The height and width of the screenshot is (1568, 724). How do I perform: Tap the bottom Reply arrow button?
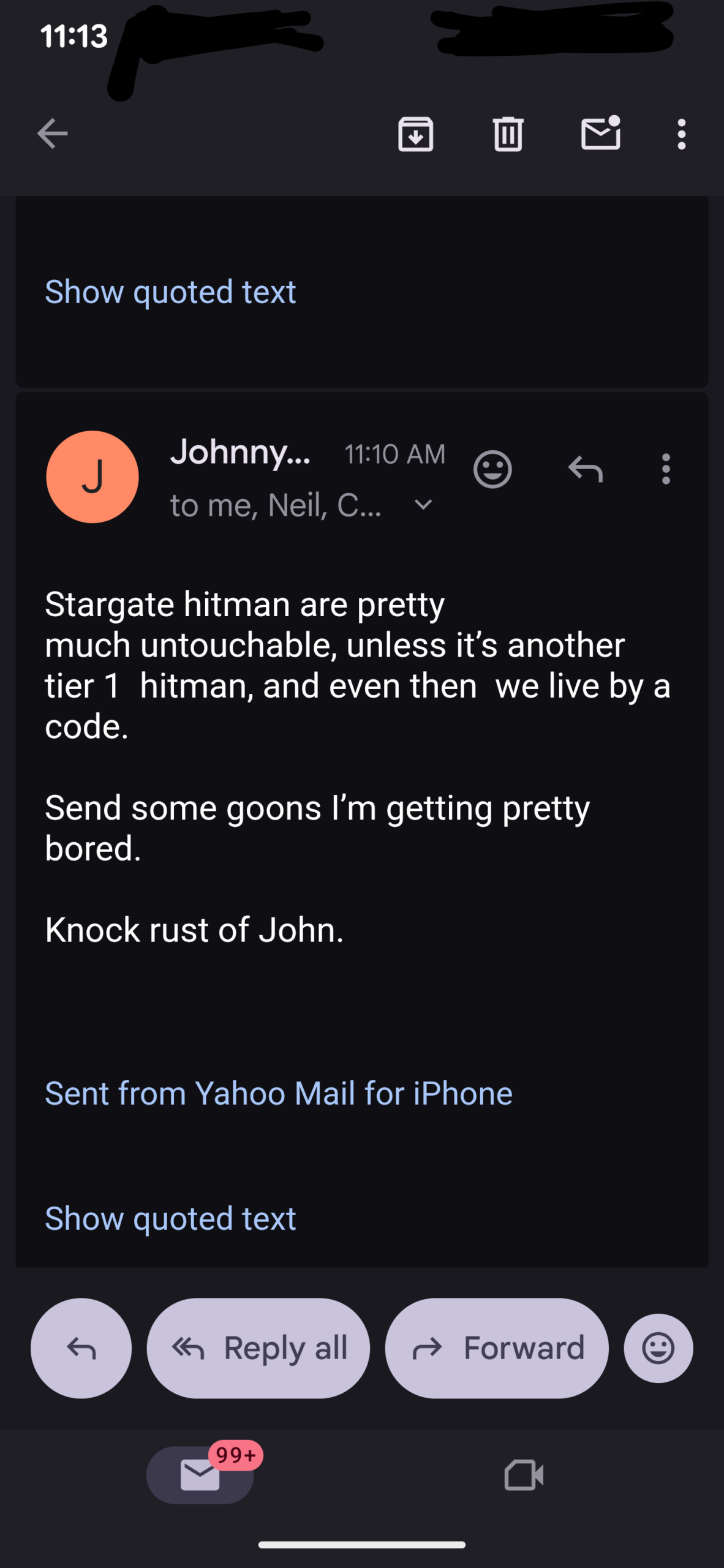coord(81,1348)
